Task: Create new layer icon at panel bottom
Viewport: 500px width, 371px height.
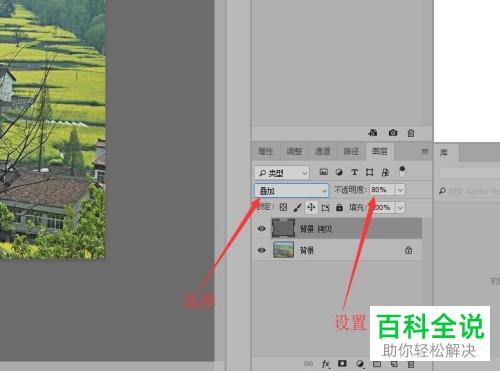Action: click(394, 364)
